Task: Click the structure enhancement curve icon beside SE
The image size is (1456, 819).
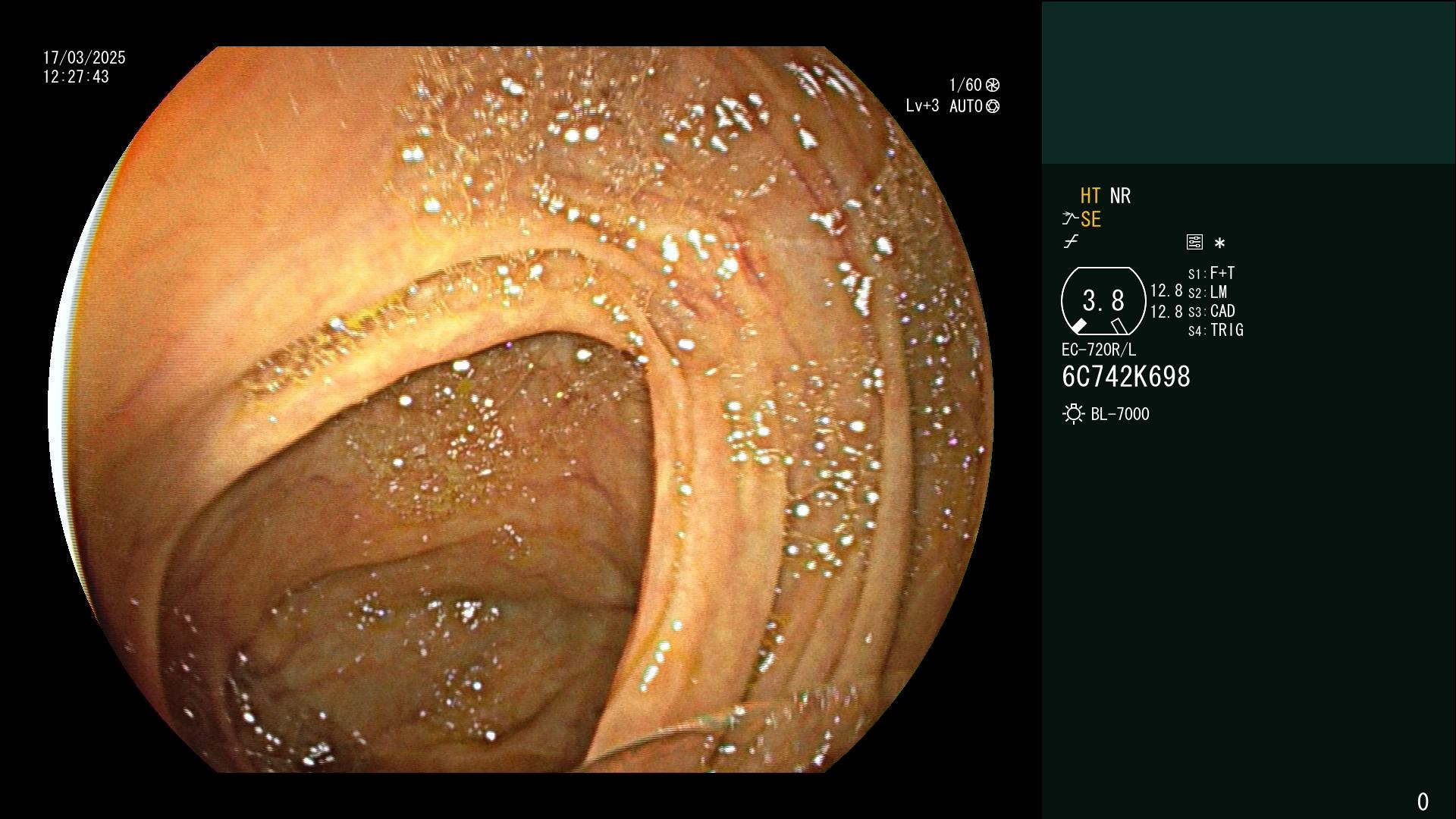Action: pyautogui.click(x=1070, y=219)
